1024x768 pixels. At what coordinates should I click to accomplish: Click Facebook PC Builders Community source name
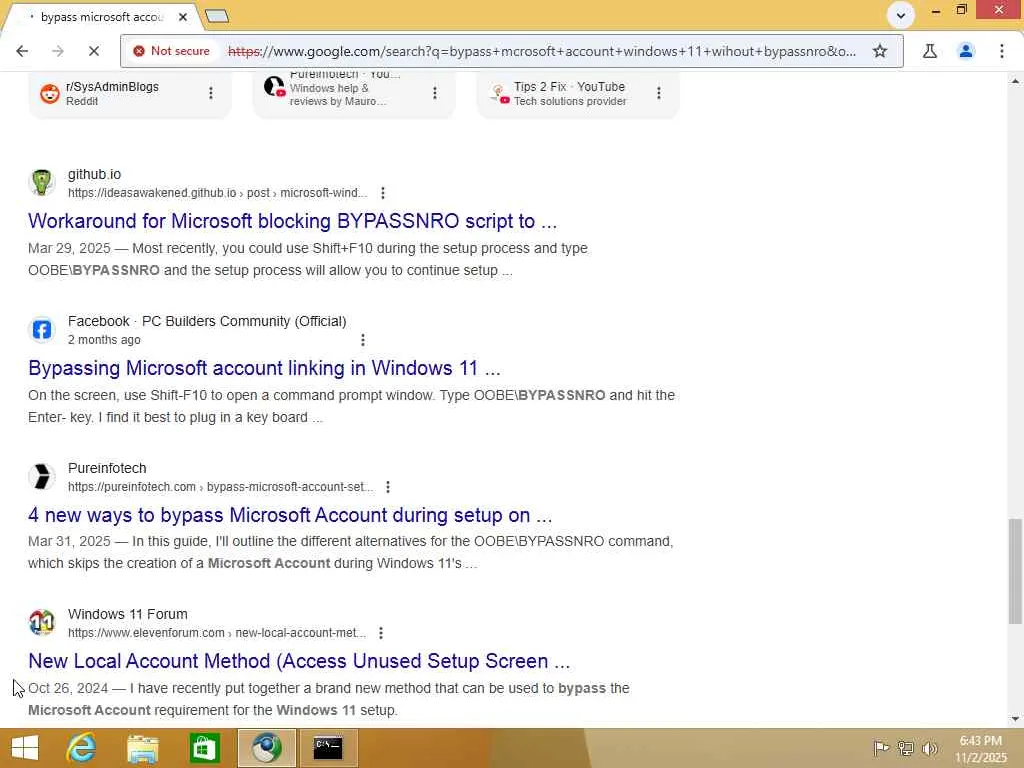[x=207, y=321]
